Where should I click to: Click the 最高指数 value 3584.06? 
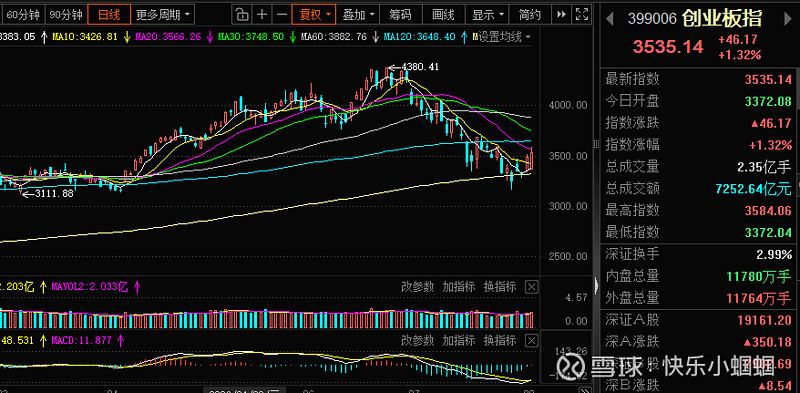(768, 210)
